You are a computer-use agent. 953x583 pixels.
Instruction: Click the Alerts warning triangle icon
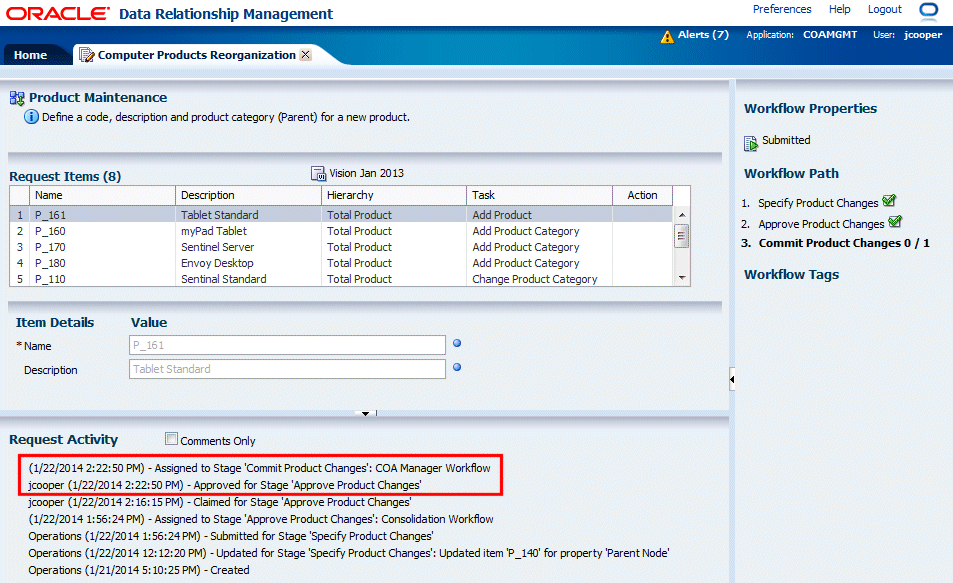(x=667, y=36)
